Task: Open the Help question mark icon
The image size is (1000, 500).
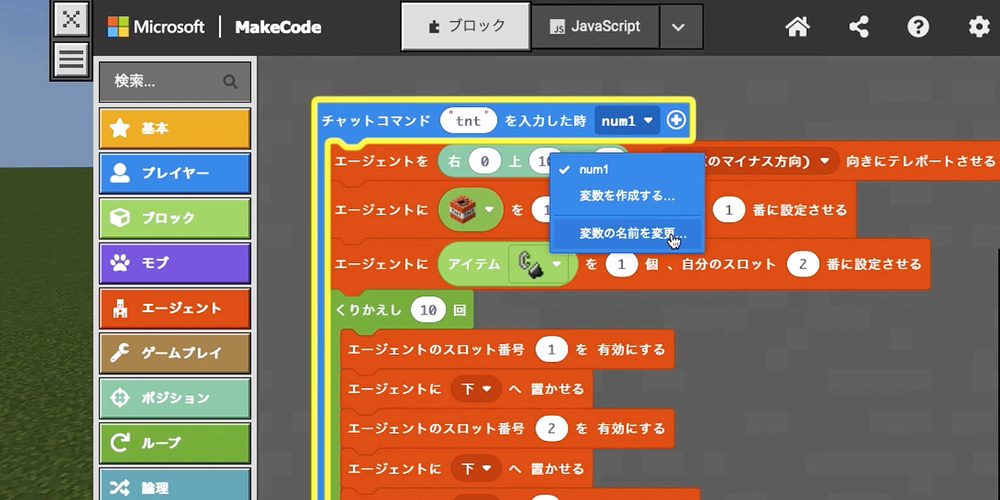Action: coord(918,27)
